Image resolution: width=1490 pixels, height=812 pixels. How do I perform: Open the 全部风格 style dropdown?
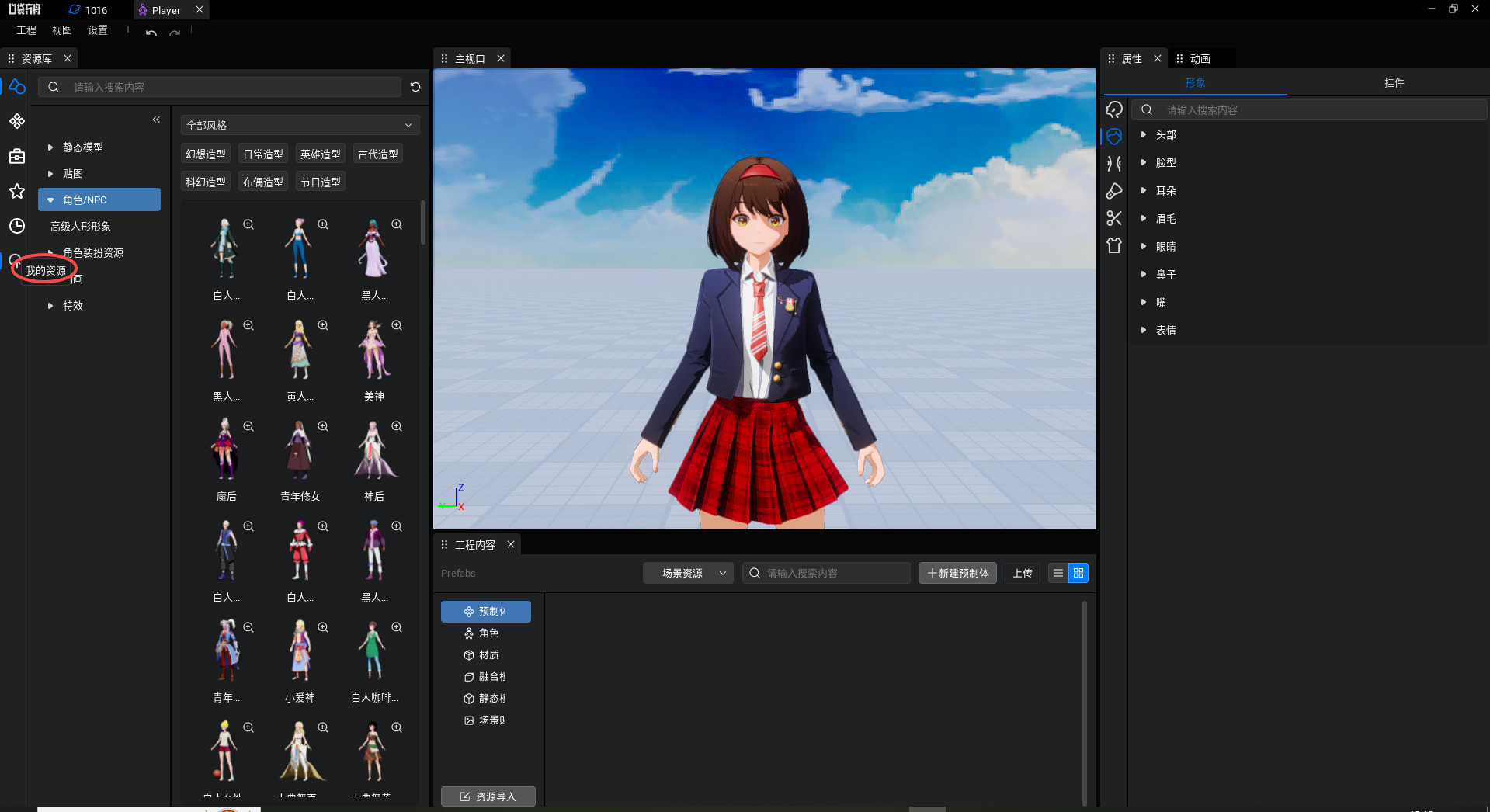pyautogui.click(x=300, y=125)
